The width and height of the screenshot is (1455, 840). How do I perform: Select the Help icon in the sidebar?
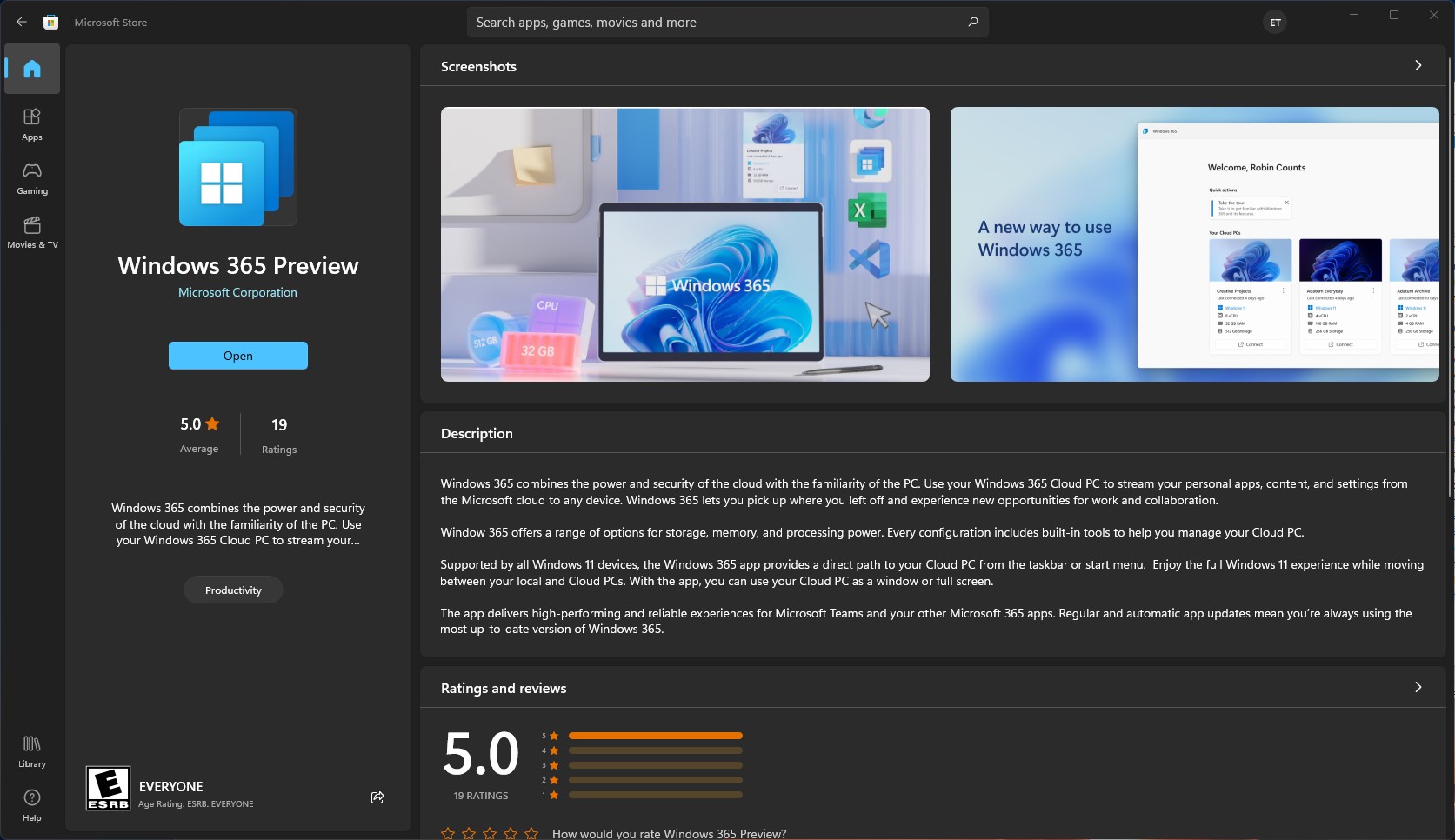(31, 803)
